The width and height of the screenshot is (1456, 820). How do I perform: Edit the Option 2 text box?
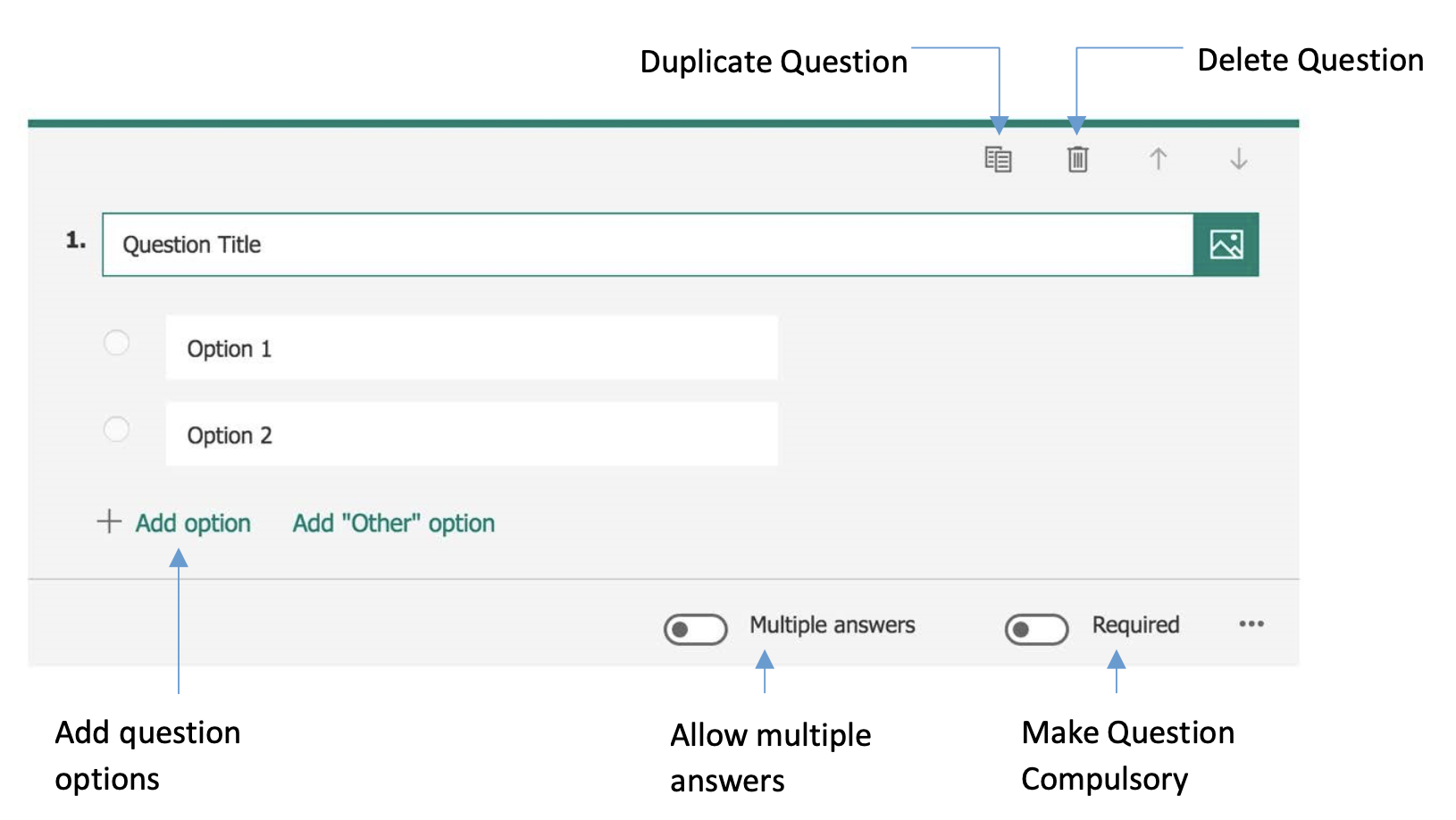[471, 435]
